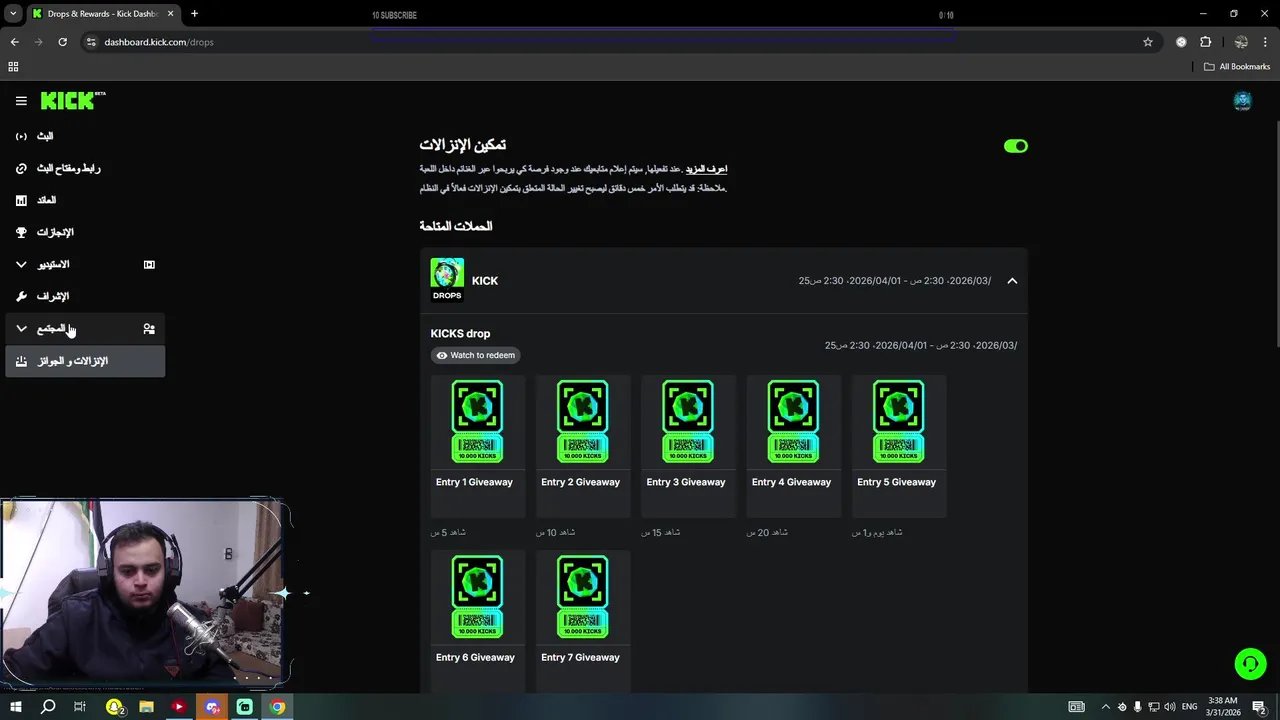Click the الحملات المتاحة heading

click(456, 226)
